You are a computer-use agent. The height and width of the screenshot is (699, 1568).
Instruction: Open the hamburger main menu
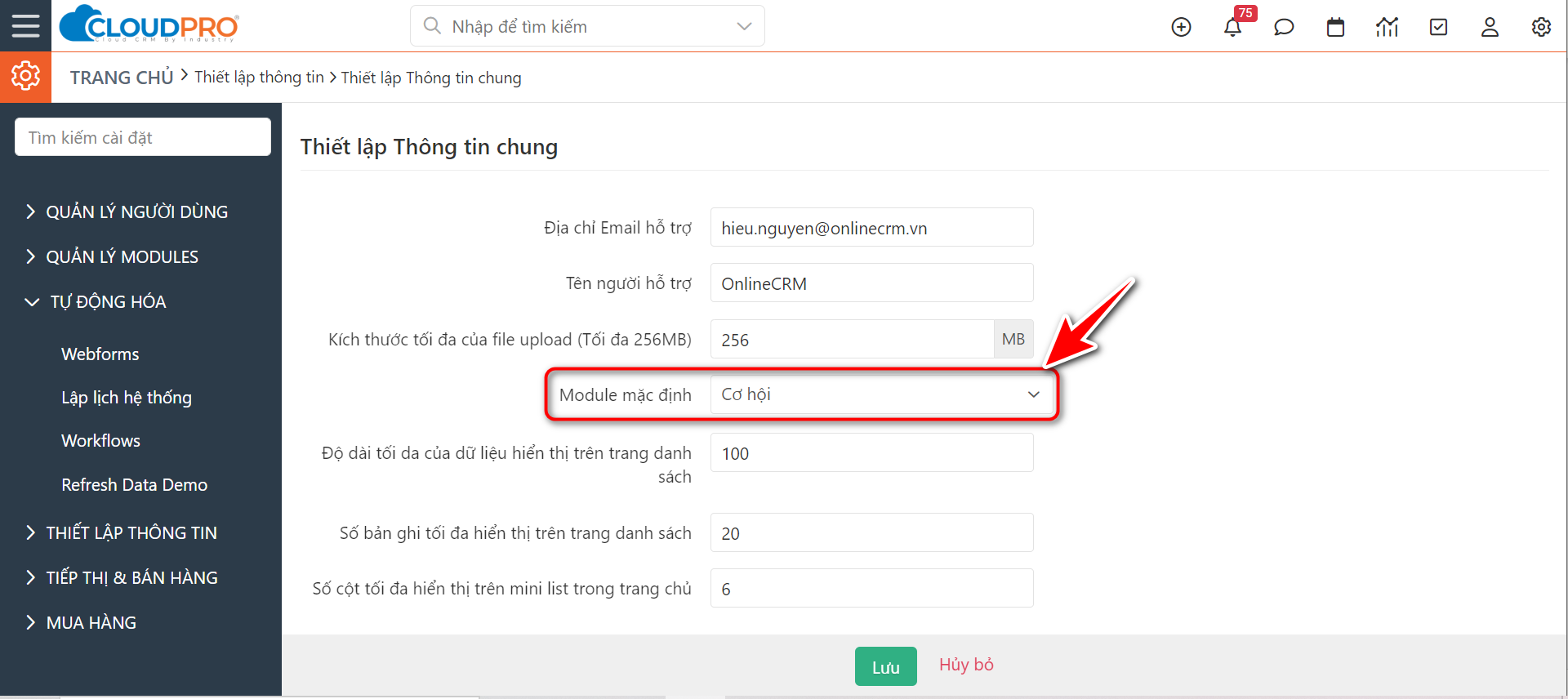(x=25, y=26)
